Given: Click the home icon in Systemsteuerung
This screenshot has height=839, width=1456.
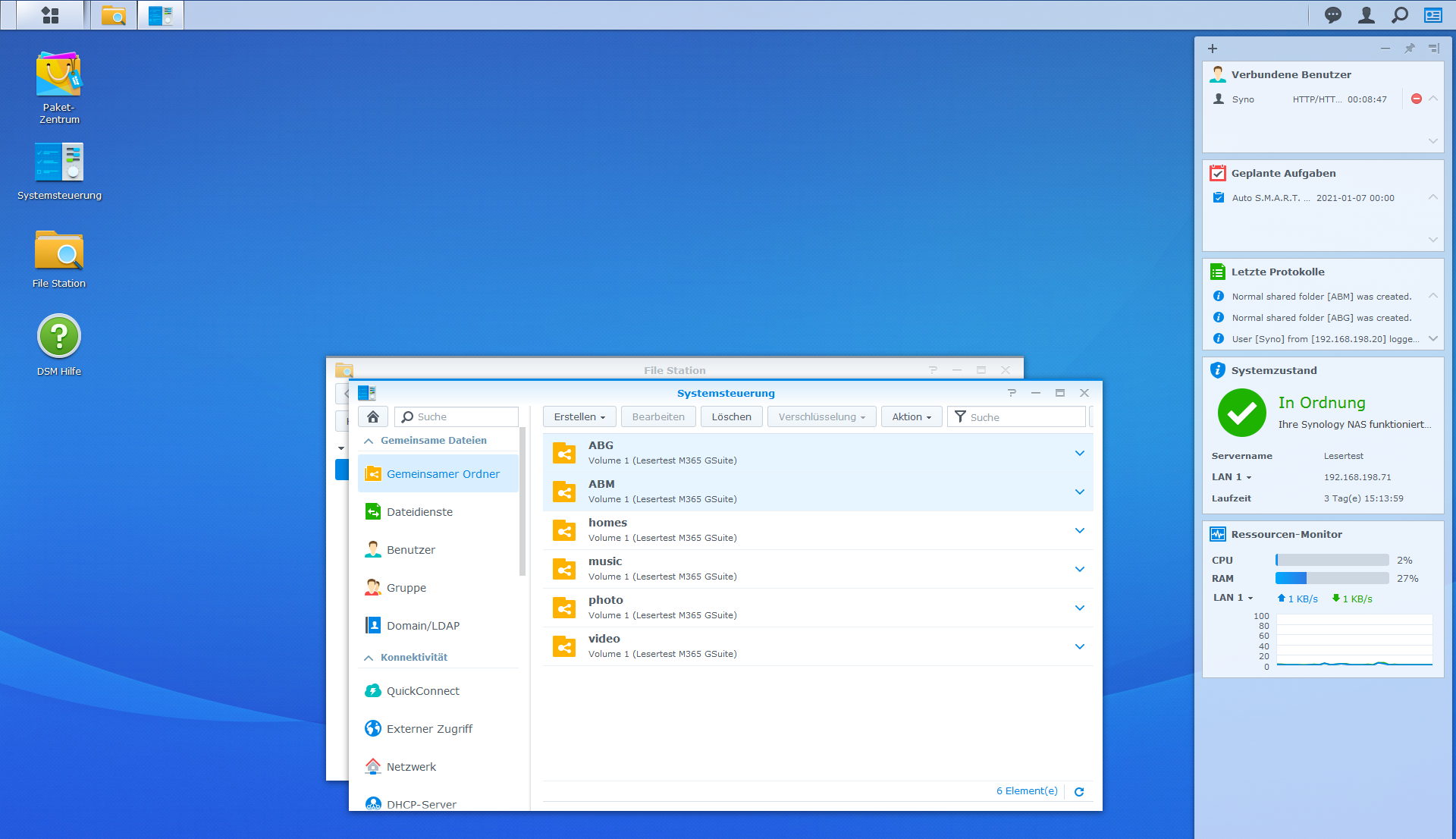Looking at the screenshot, I should click(372, 416).
